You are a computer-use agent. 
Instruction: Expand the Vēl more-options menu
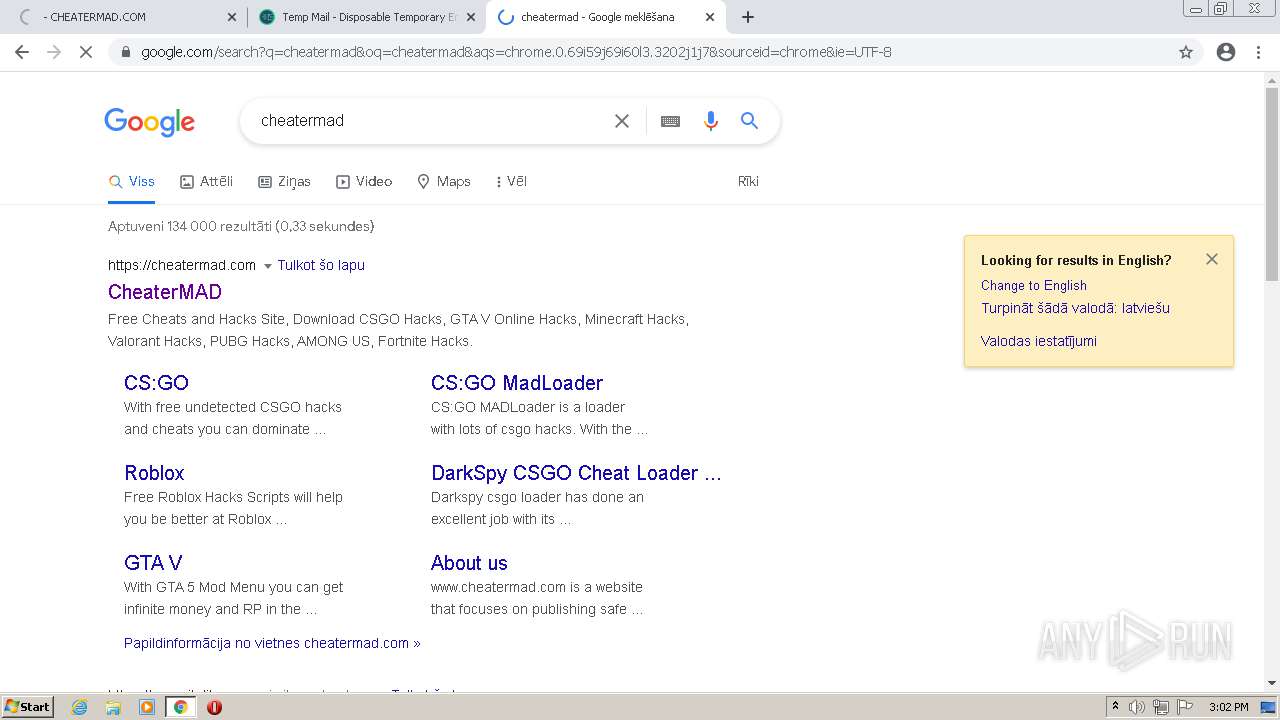point(511,181)
